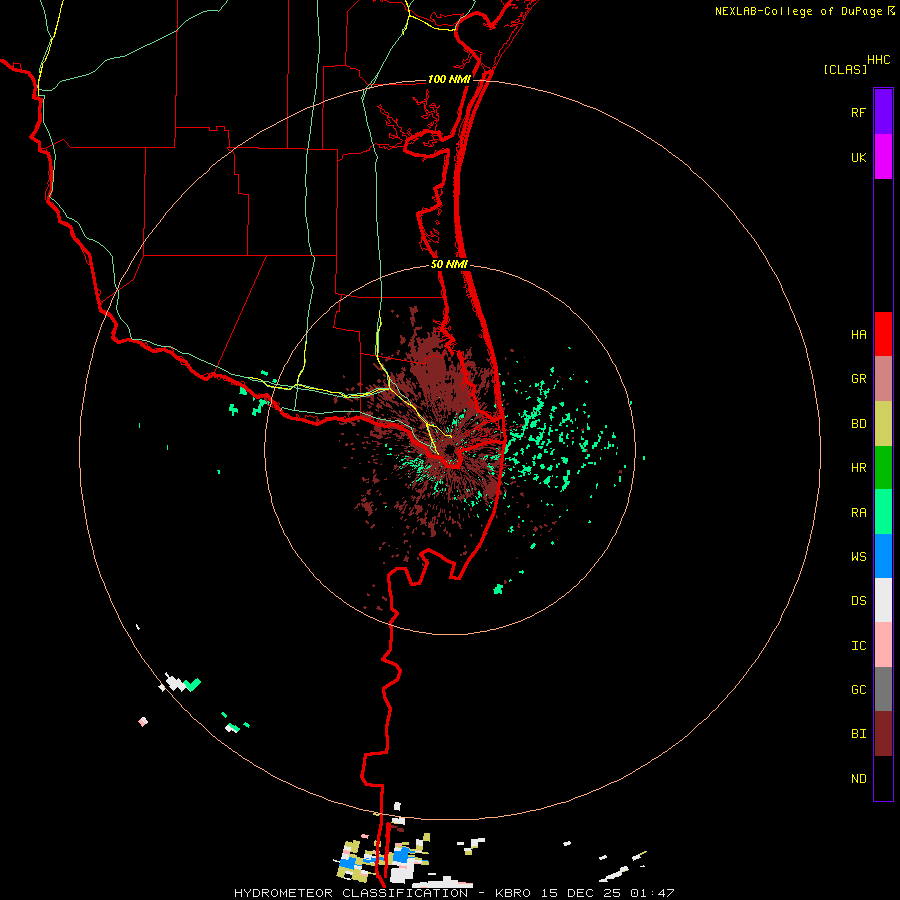Click the ND legend label
Screen dimensions: 900x900
click(x=859, y=778)
